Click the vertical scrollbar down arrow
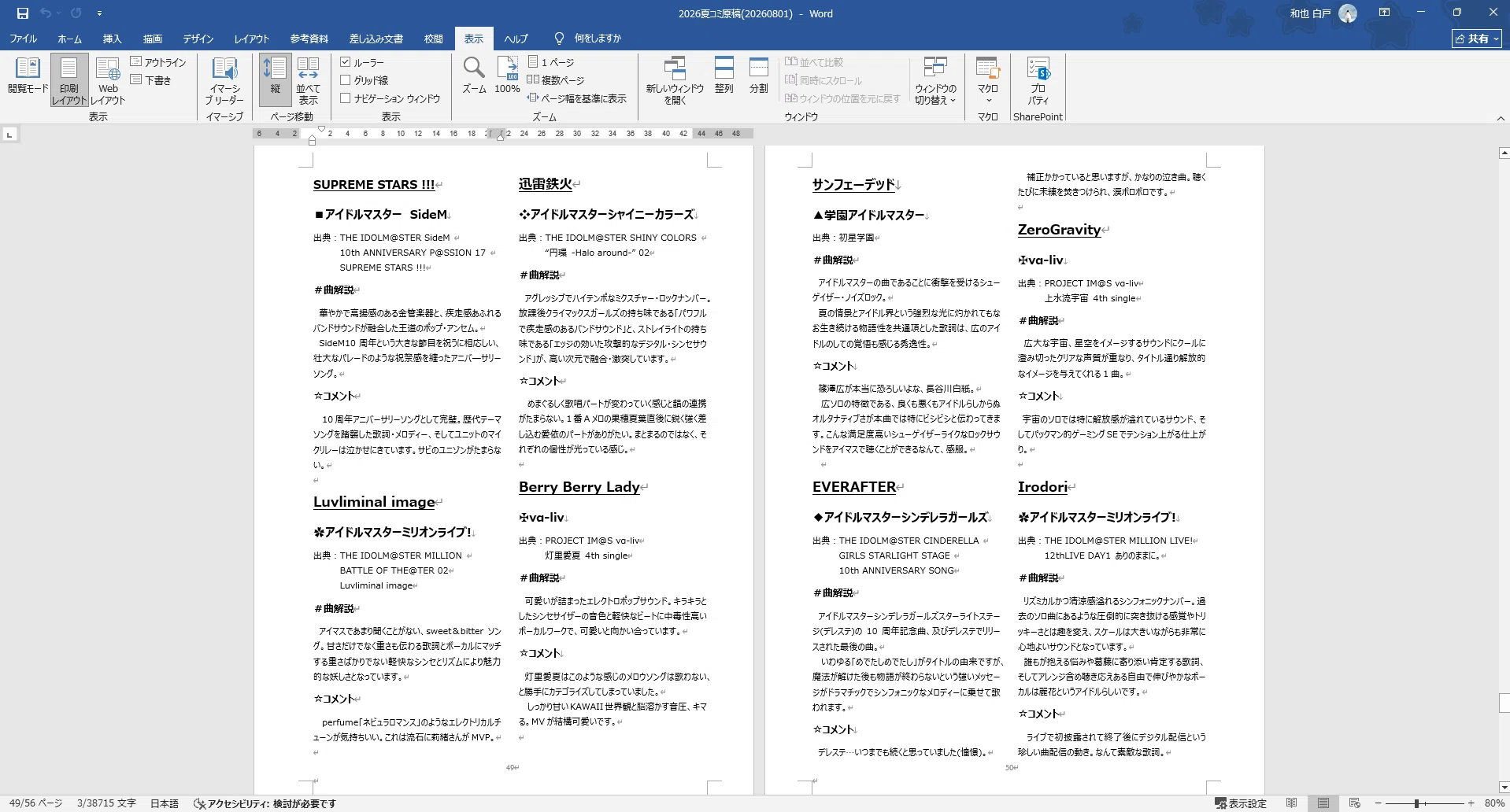This screenshot has width=1510, height=812. (1504, 787)
